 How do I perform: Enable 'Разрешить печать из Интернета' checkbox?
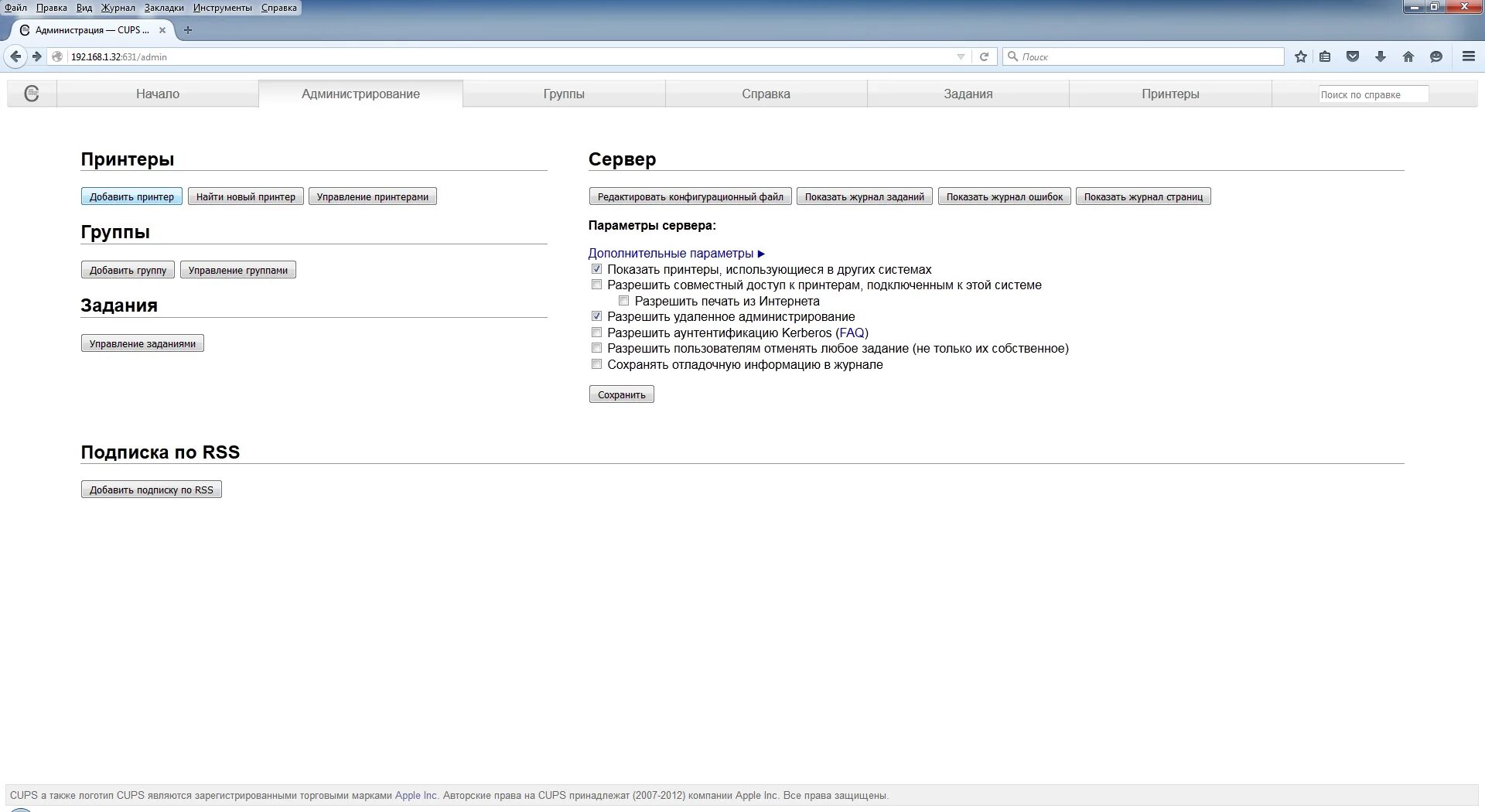point(623,301)
